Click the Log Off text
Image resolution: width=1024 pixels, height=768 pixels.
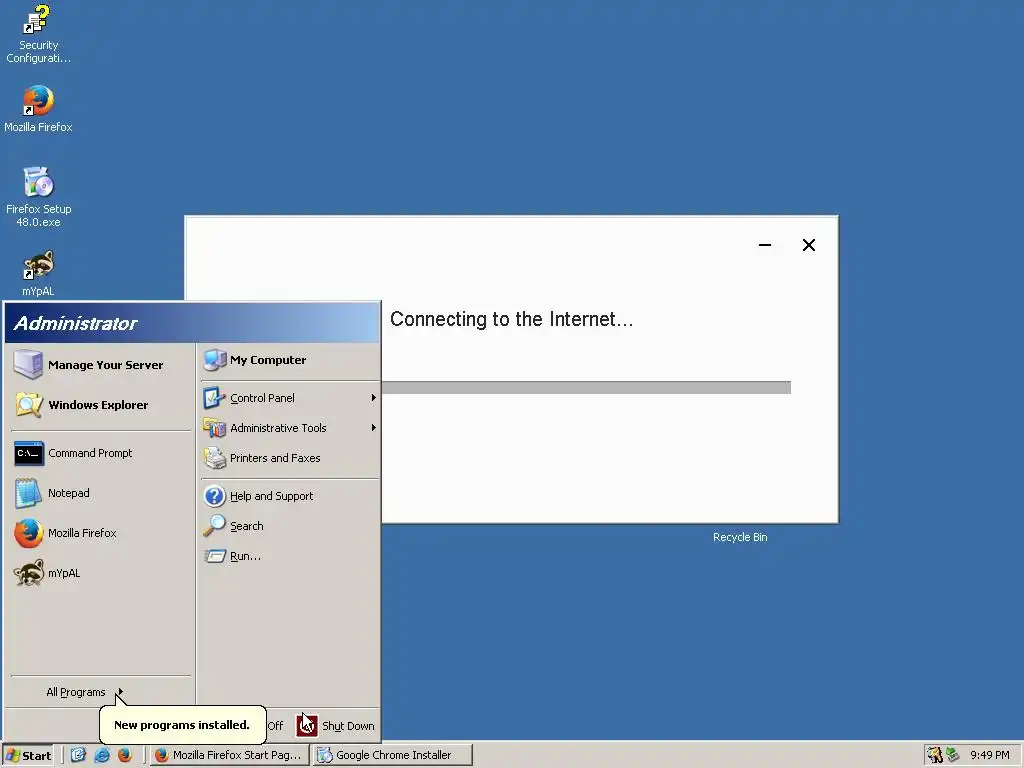(x=275, y=726)
